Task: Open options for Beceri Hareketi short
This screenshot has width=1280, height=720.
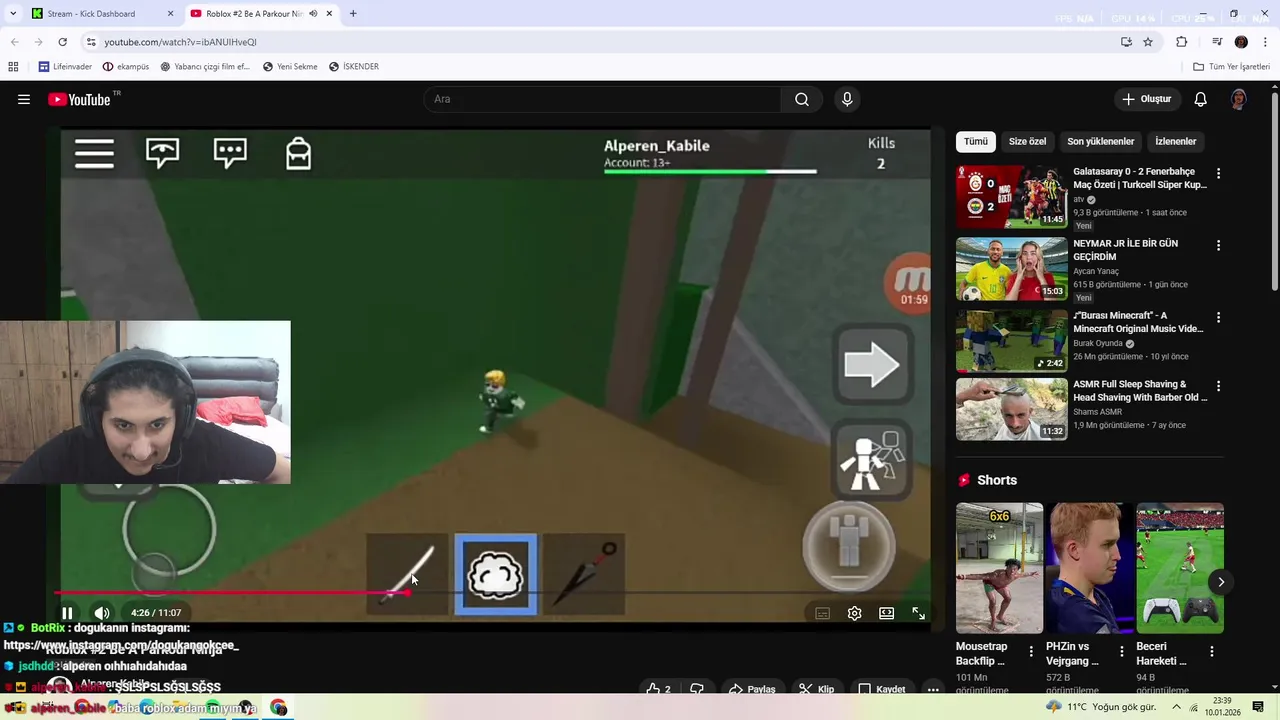Action: pyautogui.click(x=1211, y=651)
